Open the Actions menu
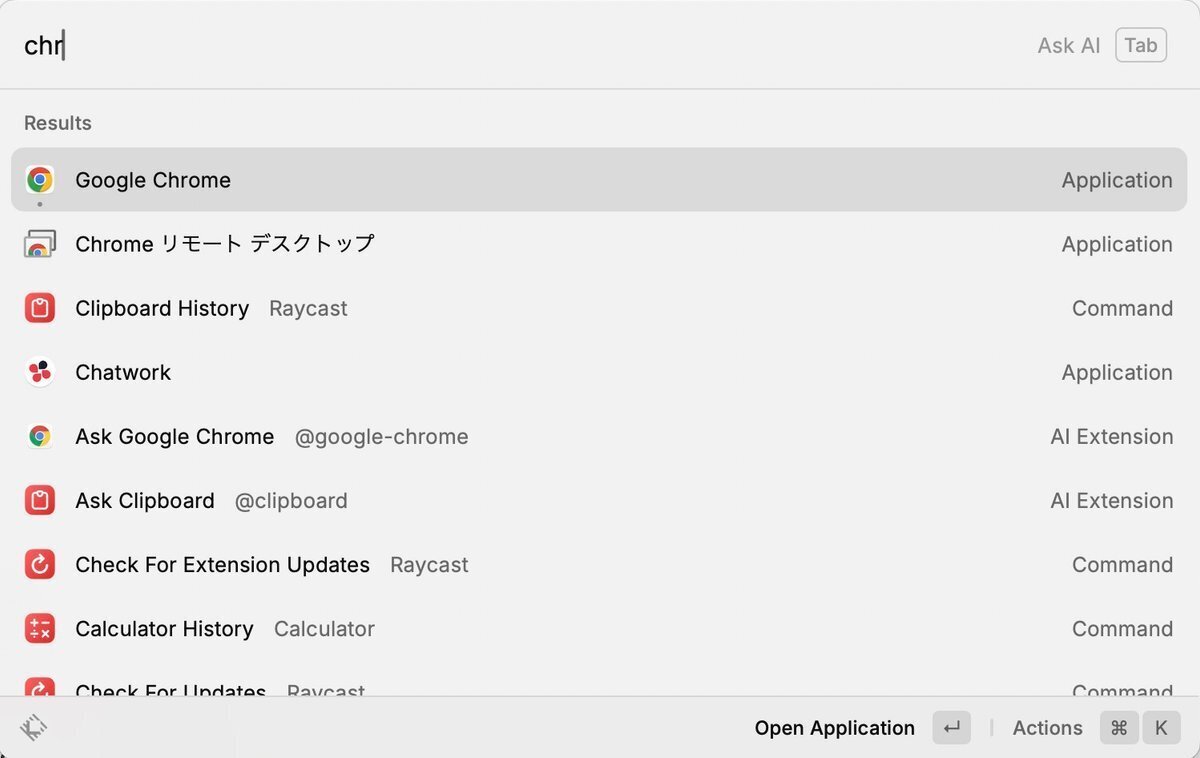Screen dimensions: 1200x758 coord(1047,728)
